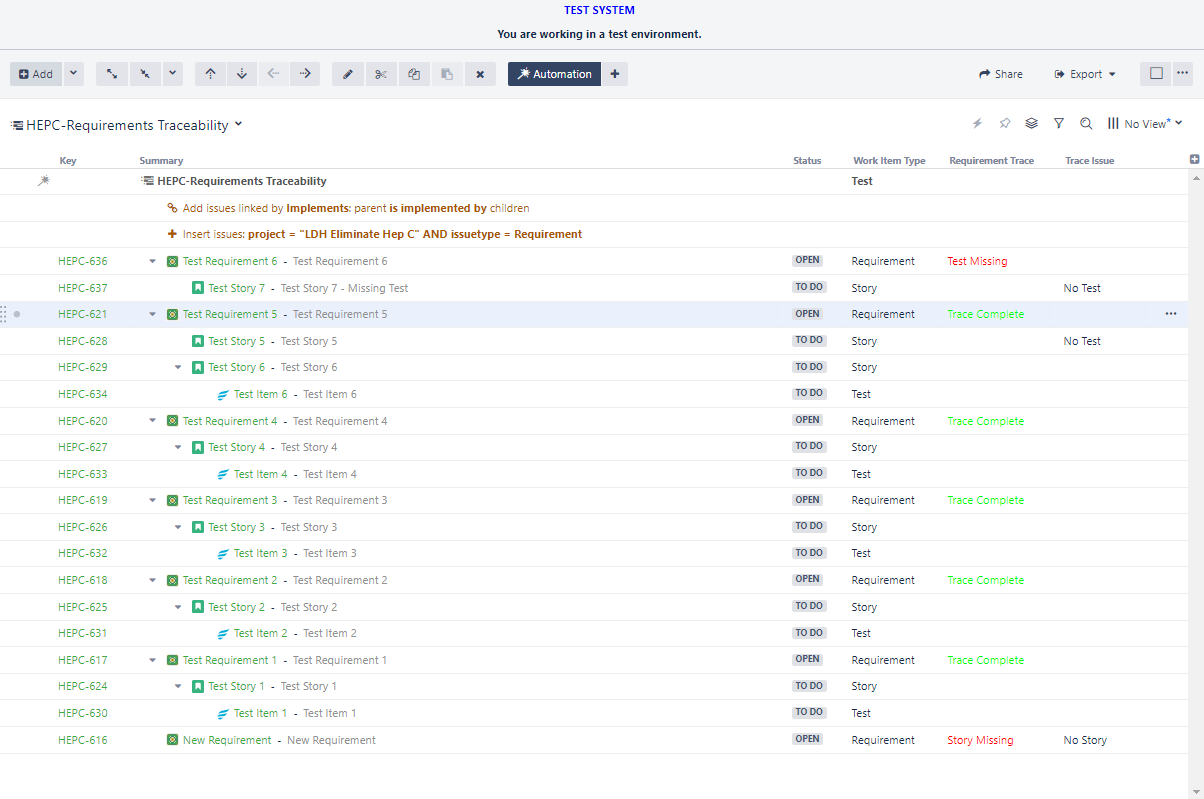Click the copy icon in toolbar
1204x799 pixels.
coord(414,74)
